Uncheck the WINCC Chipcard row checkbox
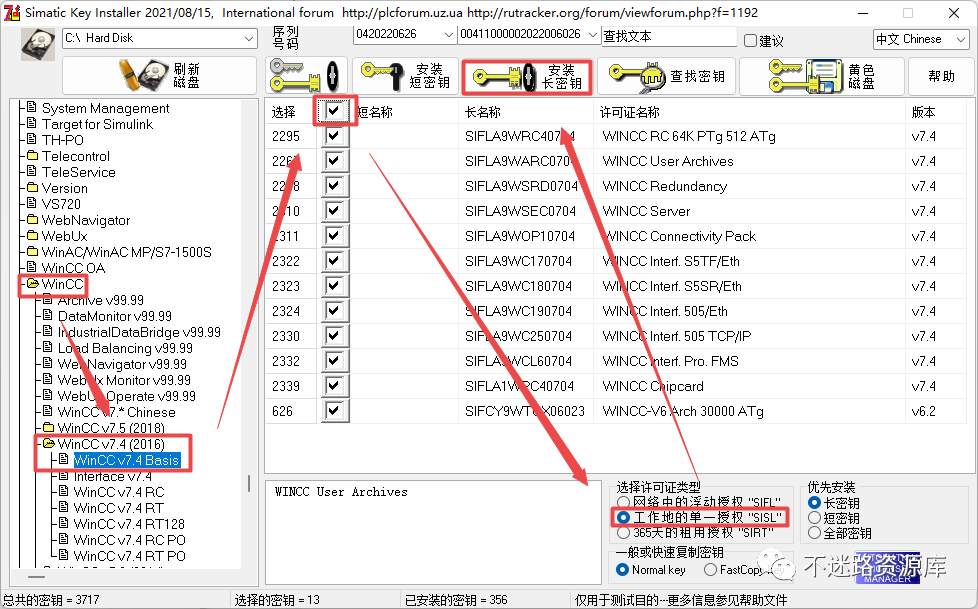The height and width of the screenshot is (609, 978). [x=334, y=385]
